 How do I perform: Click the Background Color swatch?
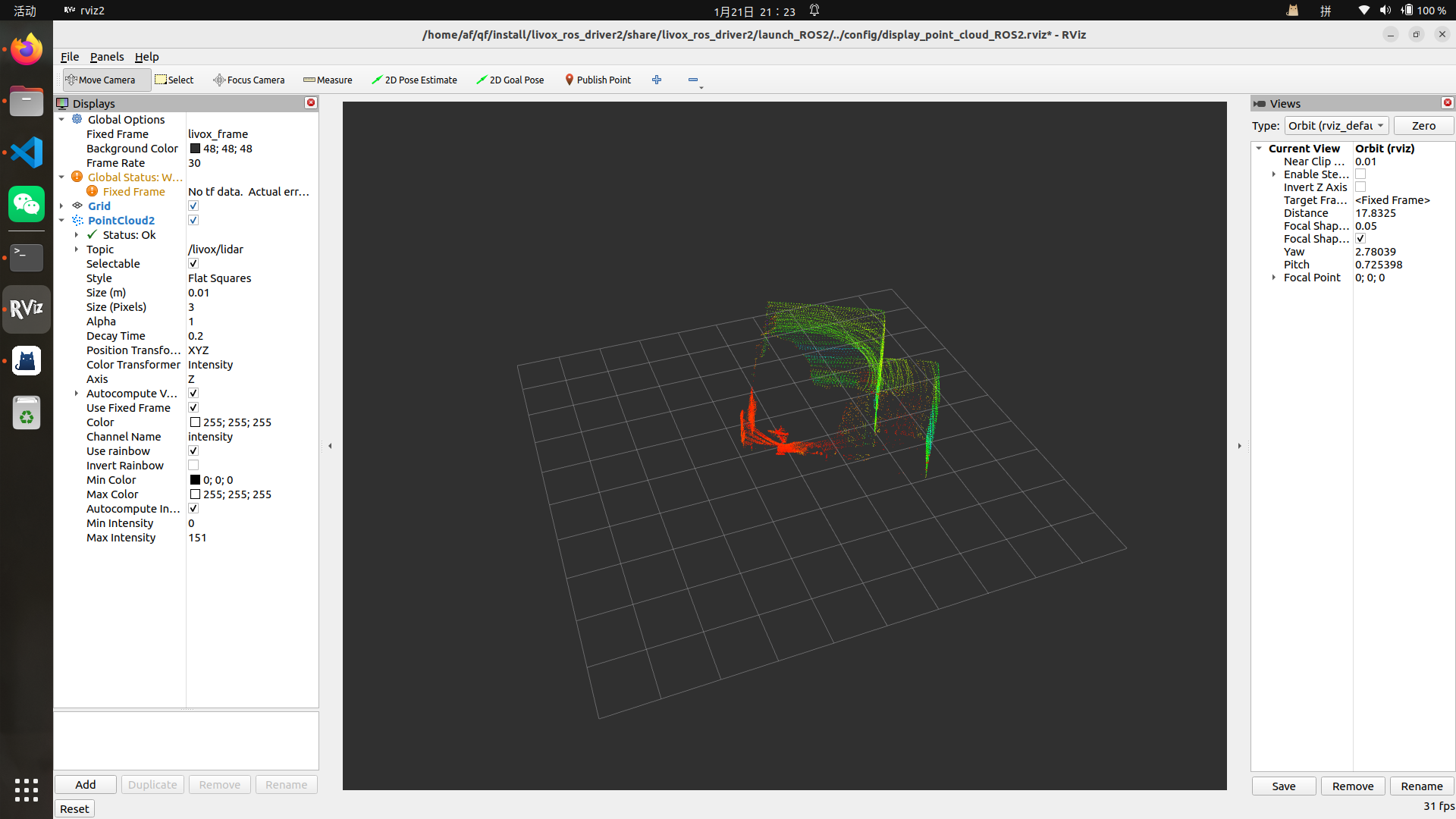[x=195, y=149]
